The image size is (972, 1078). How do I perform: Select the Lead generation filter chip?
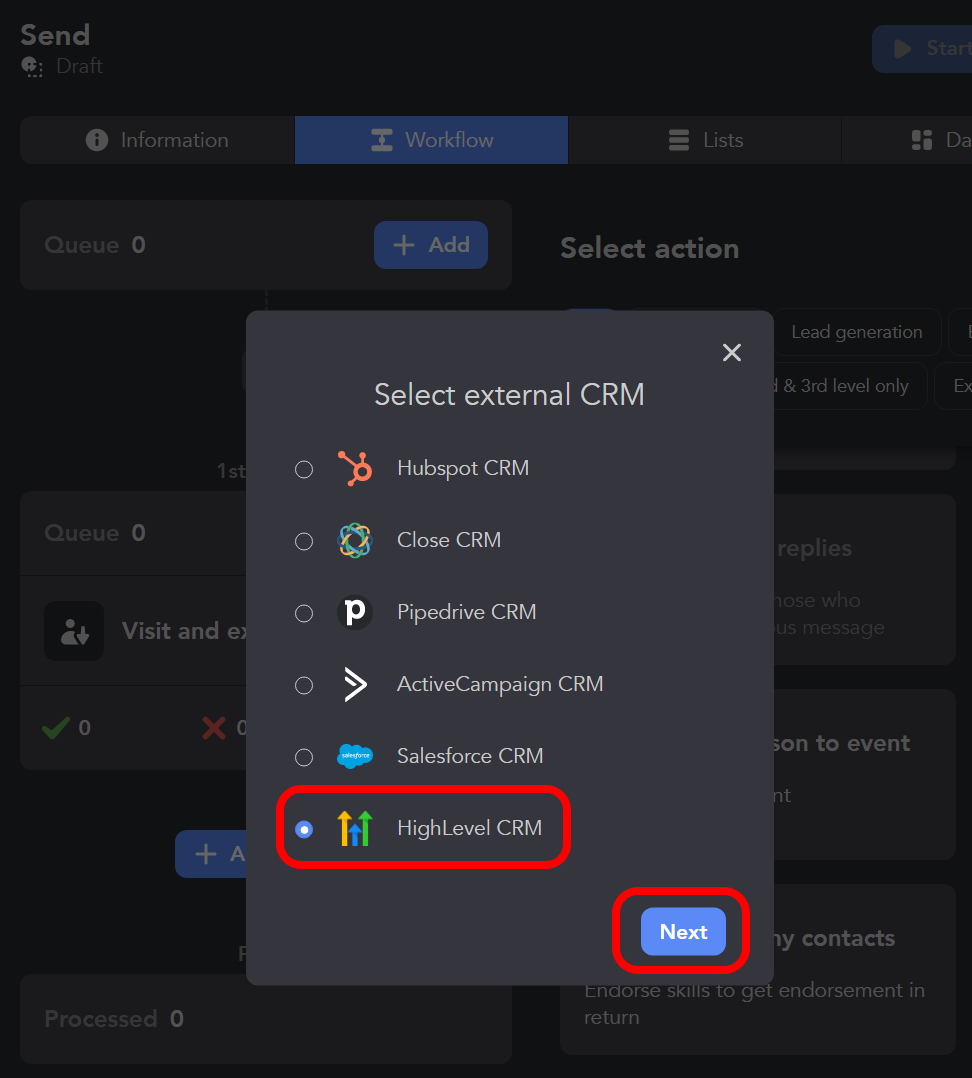[857, 332]
